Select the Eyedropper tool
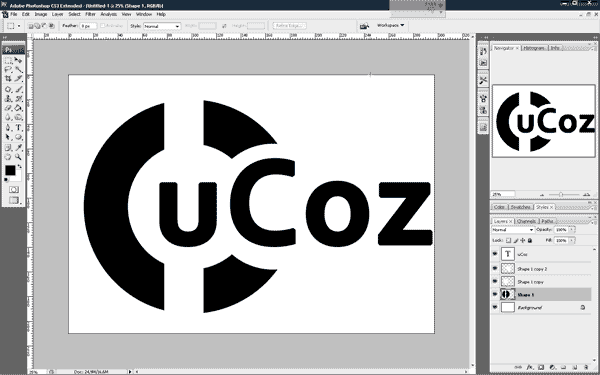Screen dimensions: 600x375 tap(18, 147)
